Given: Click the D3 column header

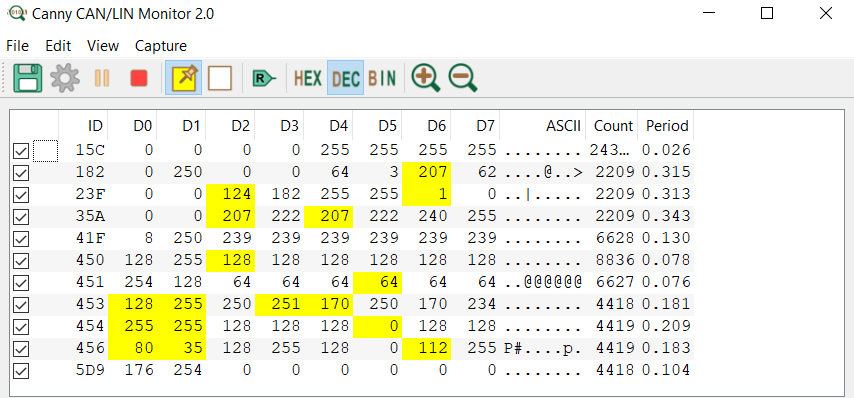Looking at the screenshot, I should (x=279, y=126).
